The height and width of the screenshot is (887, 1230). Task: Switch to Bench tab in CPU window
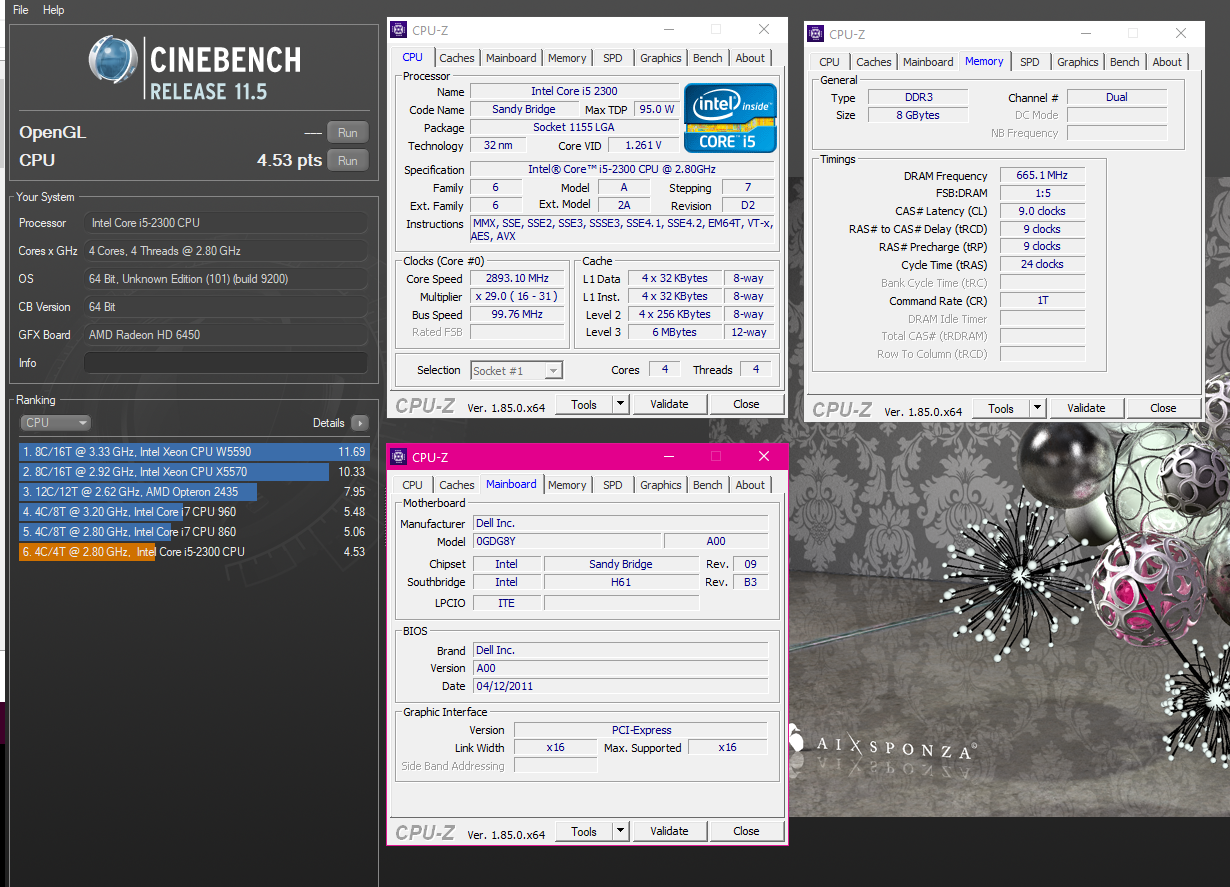click(708, 58)
